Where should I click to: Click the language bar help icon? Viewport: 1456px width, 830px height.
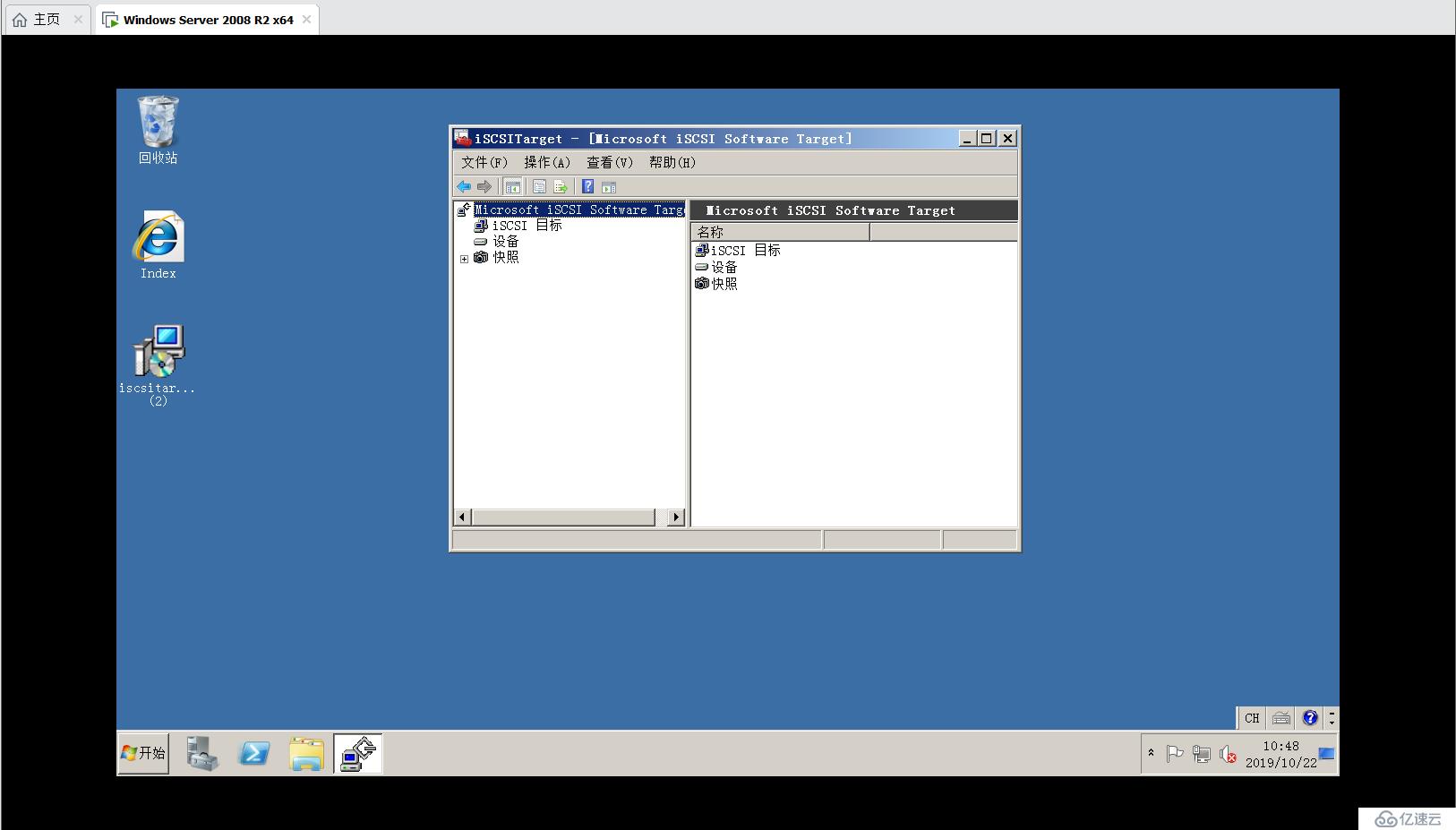coord(1310,718)
